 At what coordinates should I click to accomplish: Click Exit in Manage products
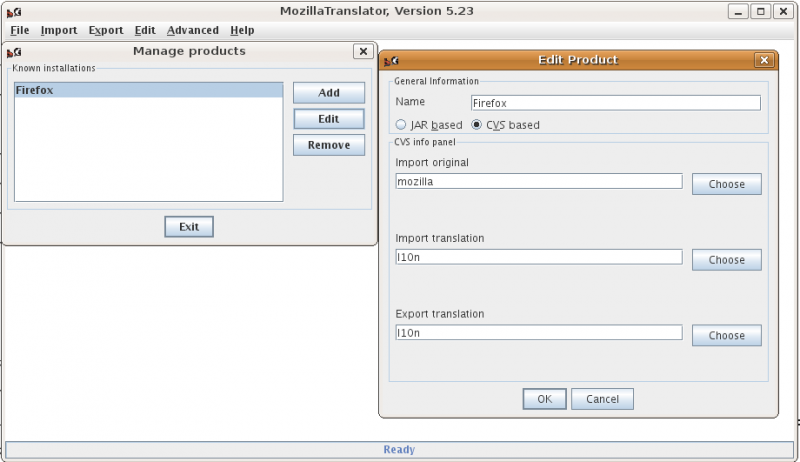[189, 227]
